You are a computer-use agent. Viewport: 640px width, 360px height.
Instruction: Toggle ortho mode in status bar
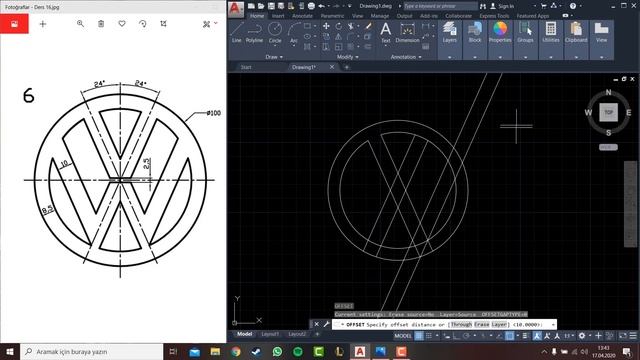(x=456, y=336)
